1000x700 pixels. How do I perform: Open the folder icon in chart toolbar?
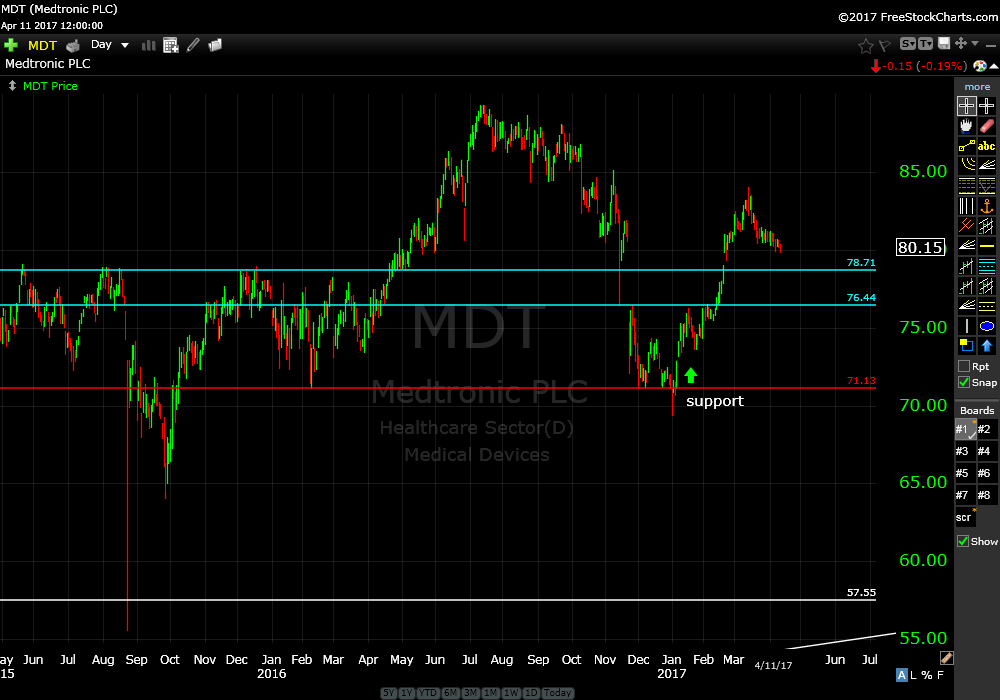215,45
